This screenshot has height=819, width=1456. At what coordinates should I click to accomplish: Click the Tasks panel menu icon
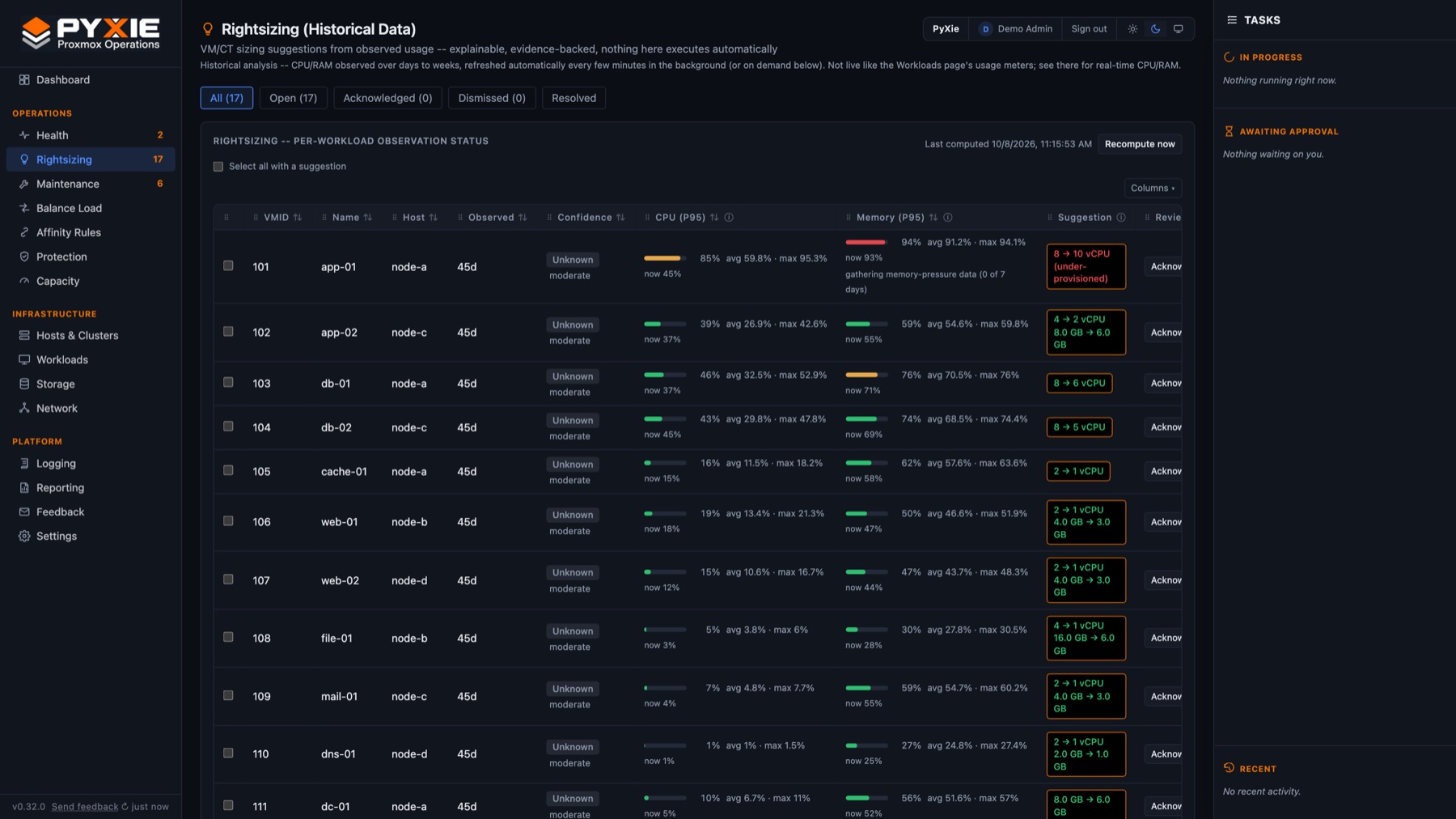coord(1232,20)
